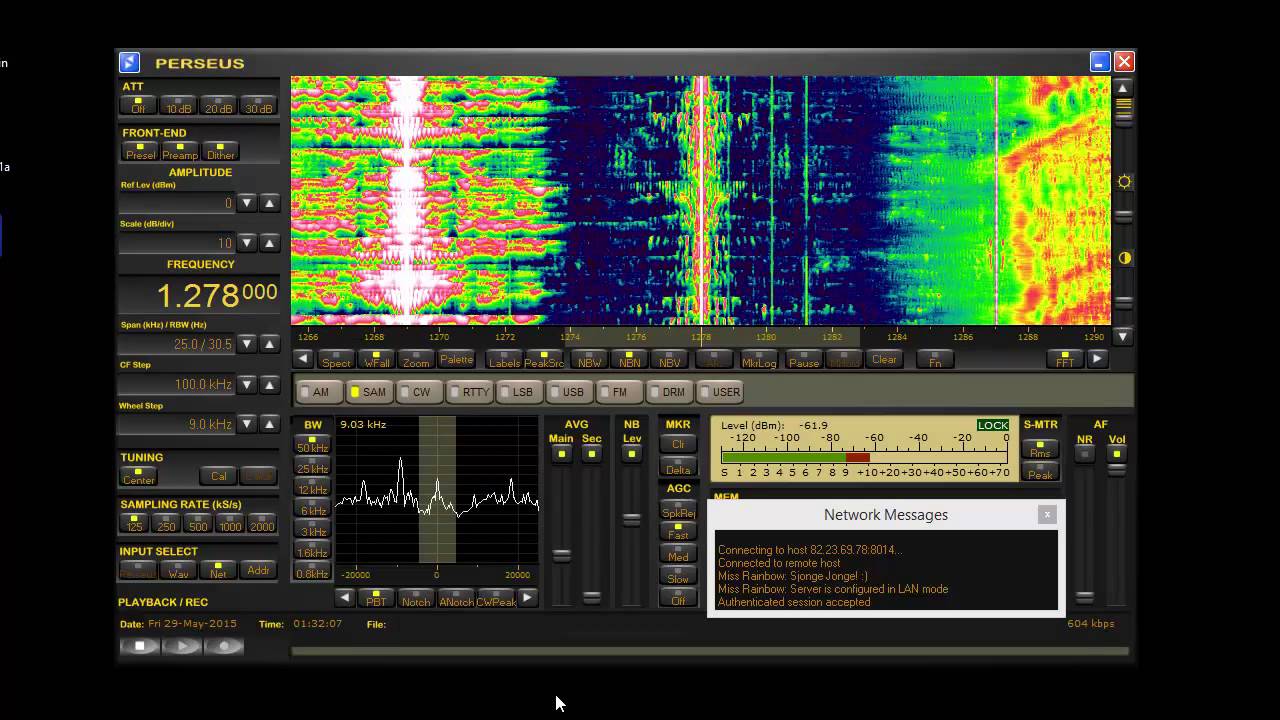Click the WFall waterfall button
Viewport: 1280px width, 720px height.
pos(376,359)
